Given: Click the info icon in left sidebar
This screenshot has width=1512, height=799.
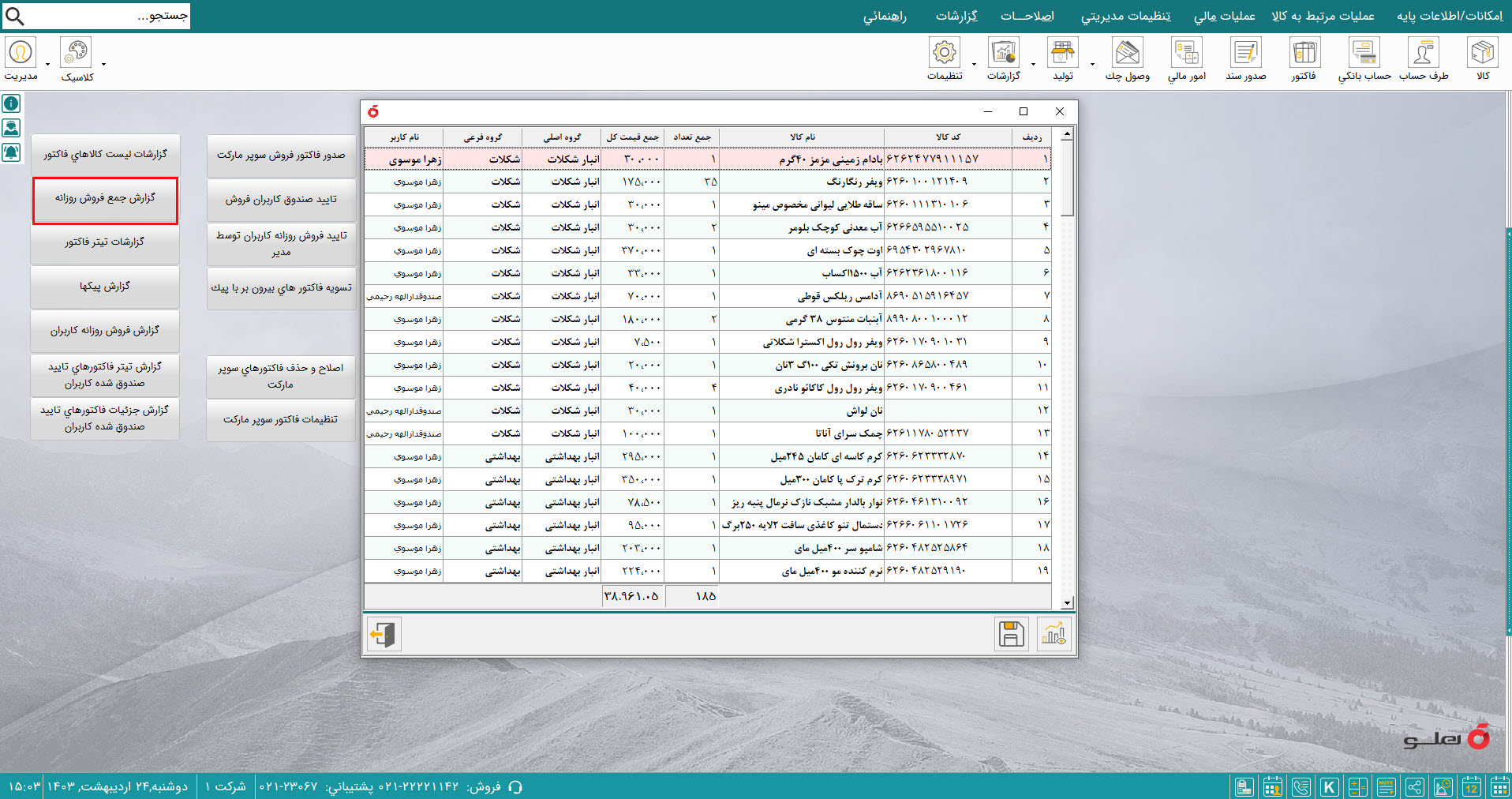Looking at the screenshot, I should 11,103.
